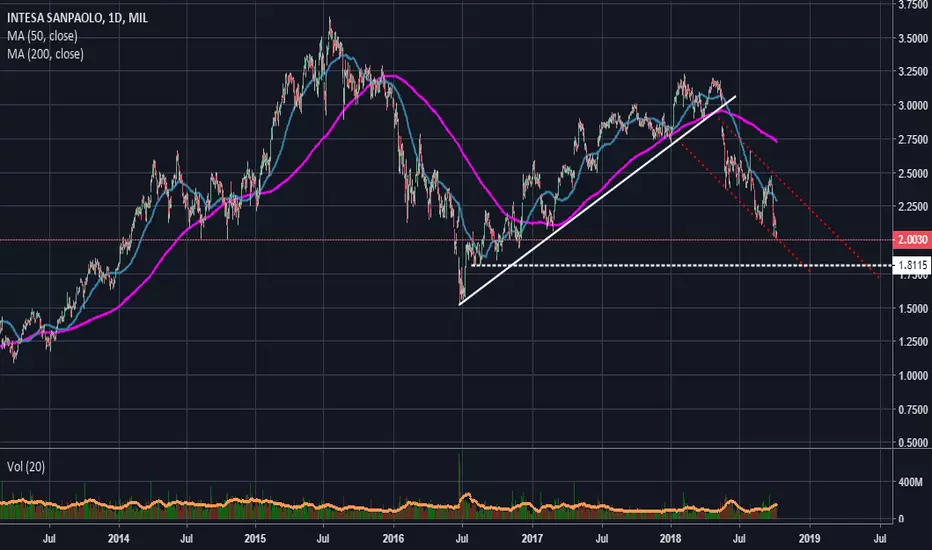Click the 3.0000 price axis label
The height and width of the screenshot is (550, 932).
[x=912, y=105]
